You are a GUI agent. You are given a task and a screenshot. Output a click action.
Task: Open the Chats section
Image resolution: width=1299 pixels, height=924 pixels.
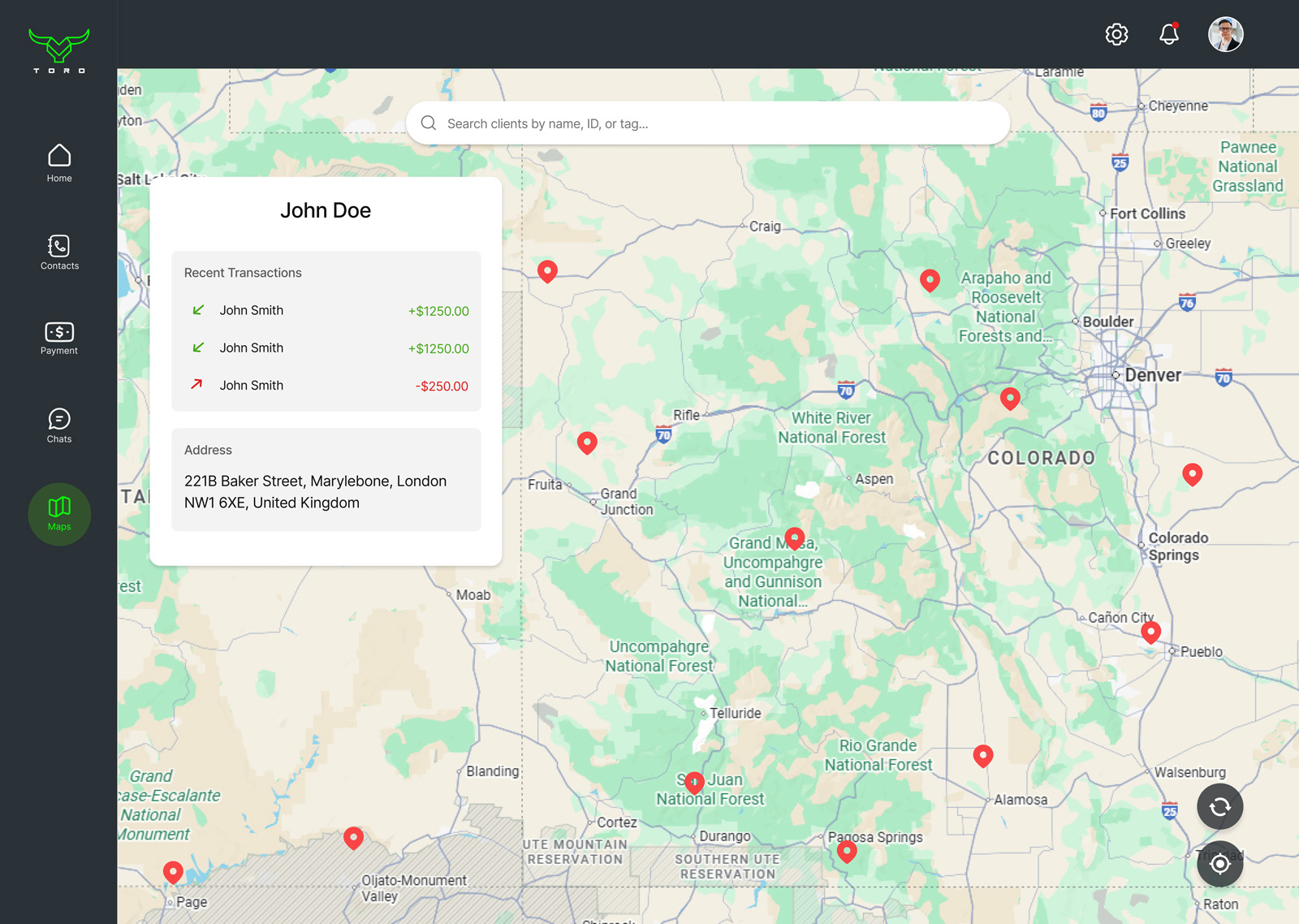point(59,425)
